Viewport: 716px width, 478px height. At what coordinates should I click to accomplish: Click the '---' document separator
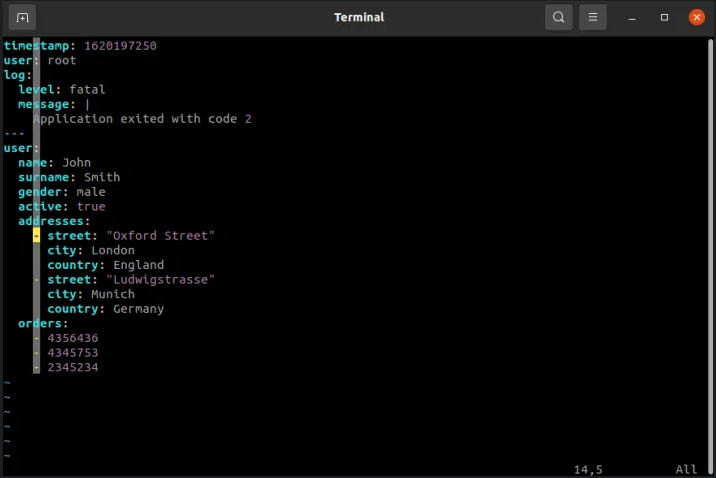[x=14, y=133]
